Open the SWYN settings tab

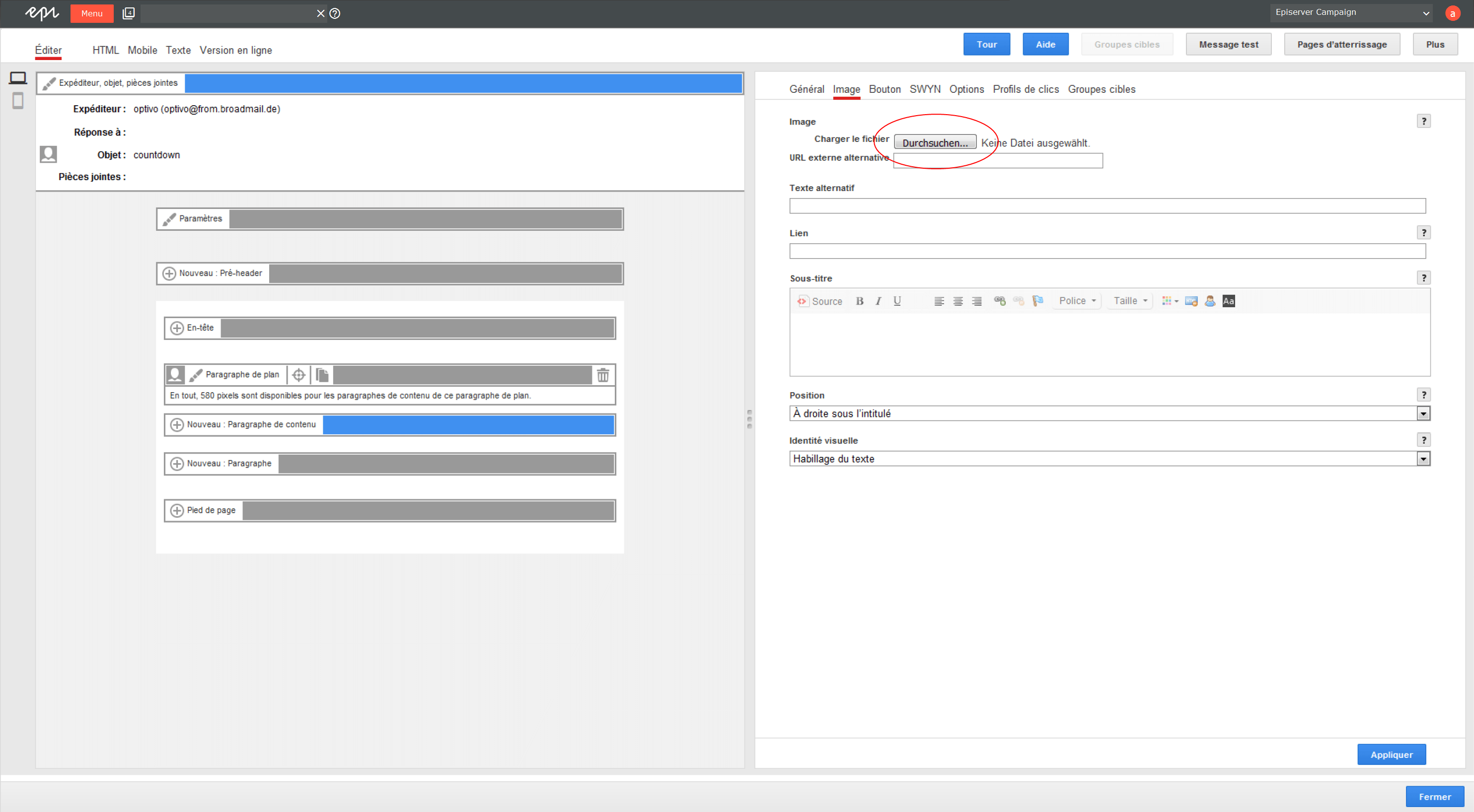click(x=925, y=89)
